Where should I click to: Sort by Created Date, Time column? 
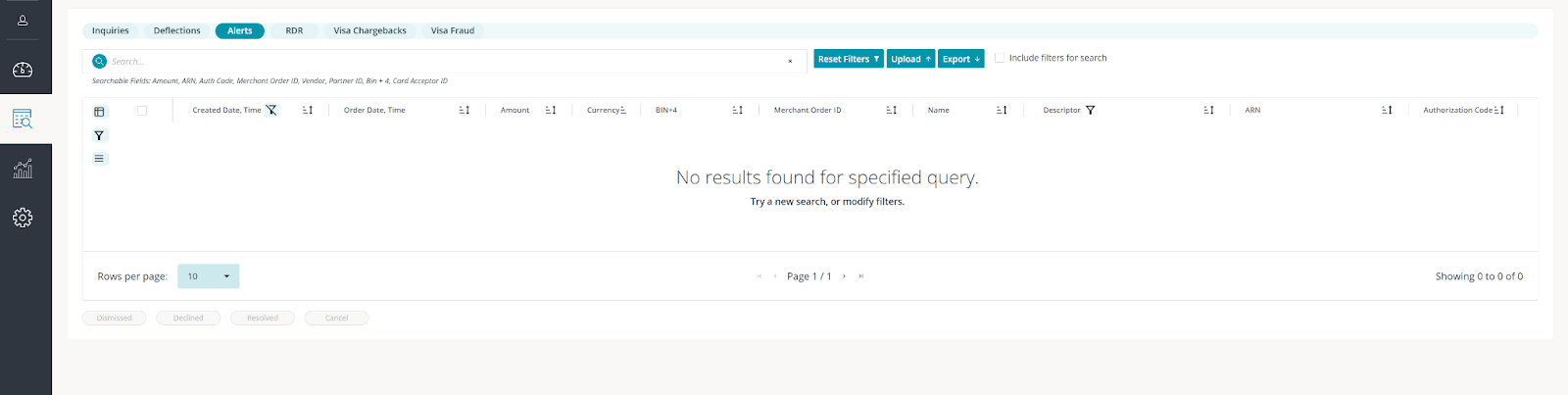click(308, 110)
